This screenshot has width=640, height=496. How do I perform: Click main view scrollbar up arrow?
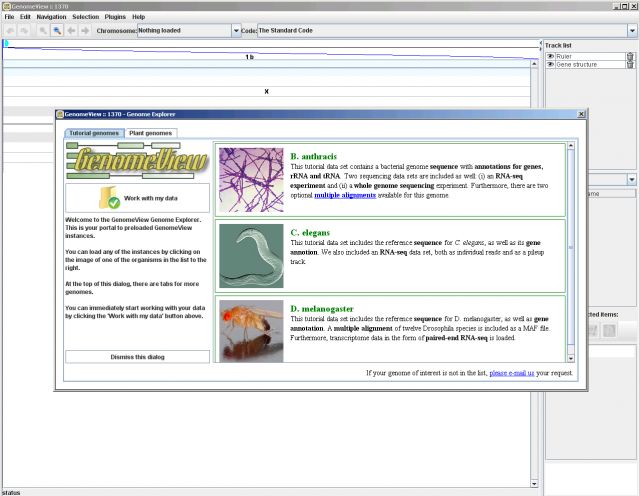(535, 64)
